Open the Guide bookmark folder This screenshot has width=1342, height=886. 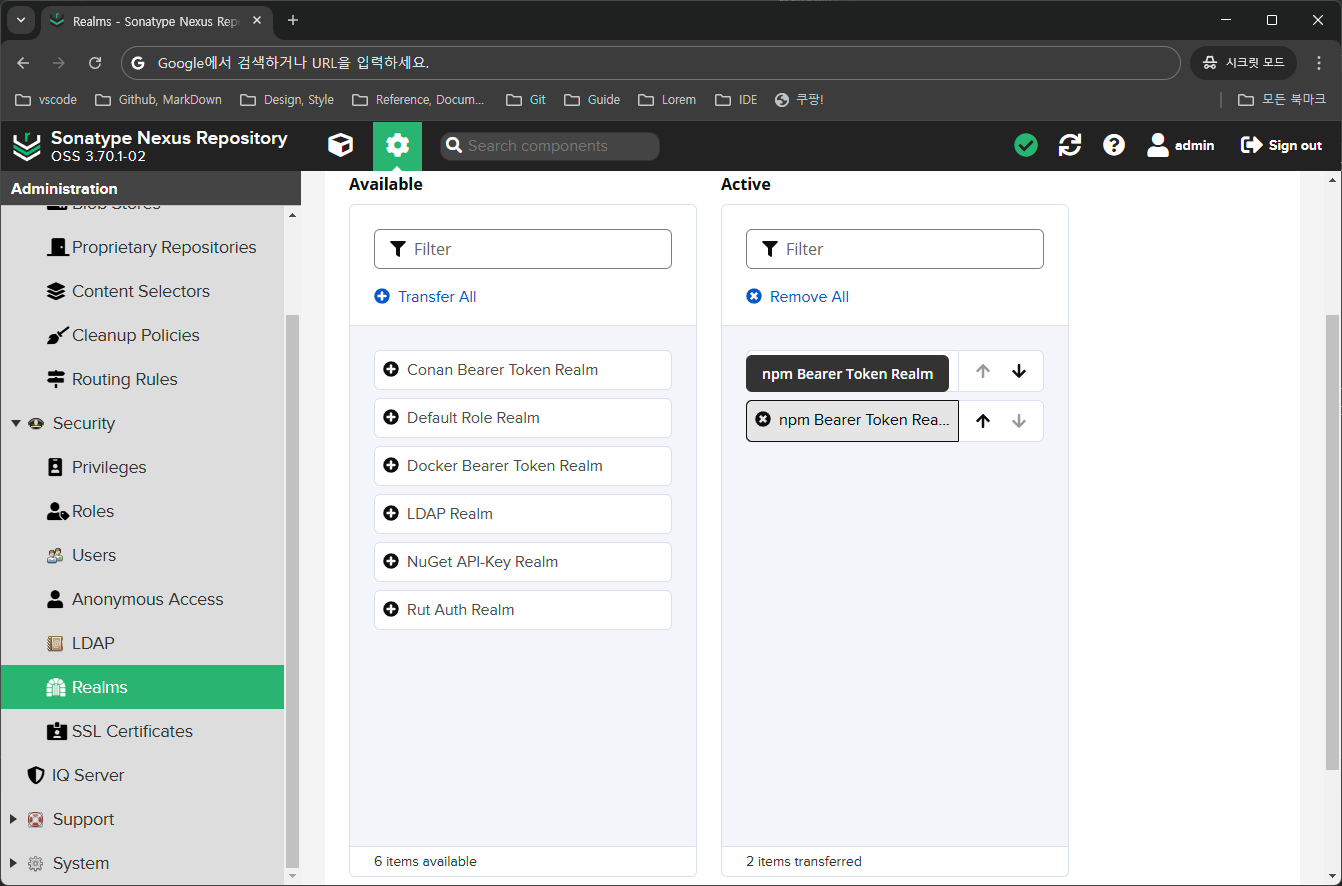(592, 100)
